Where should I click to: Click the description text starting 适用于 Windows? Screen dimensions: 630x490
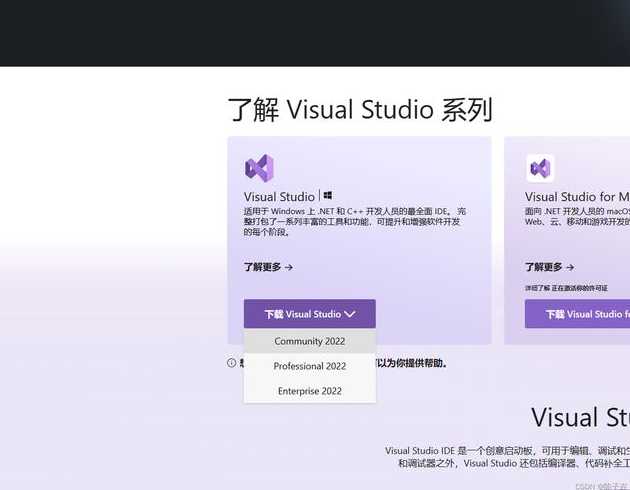point(355,222)
